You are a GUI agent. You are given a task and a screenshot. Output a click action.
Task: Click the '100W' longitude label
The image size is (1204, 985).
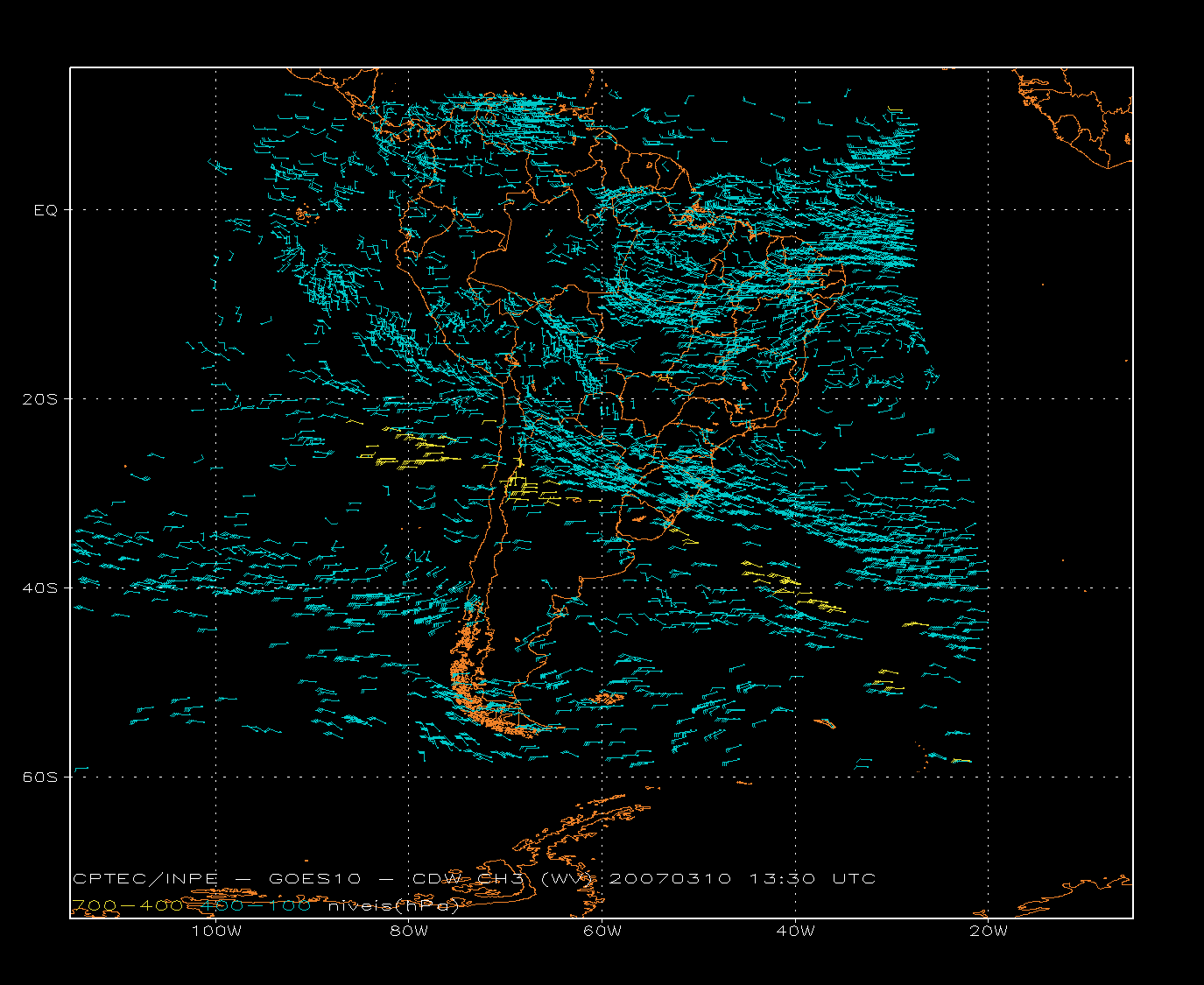point(216,931)
